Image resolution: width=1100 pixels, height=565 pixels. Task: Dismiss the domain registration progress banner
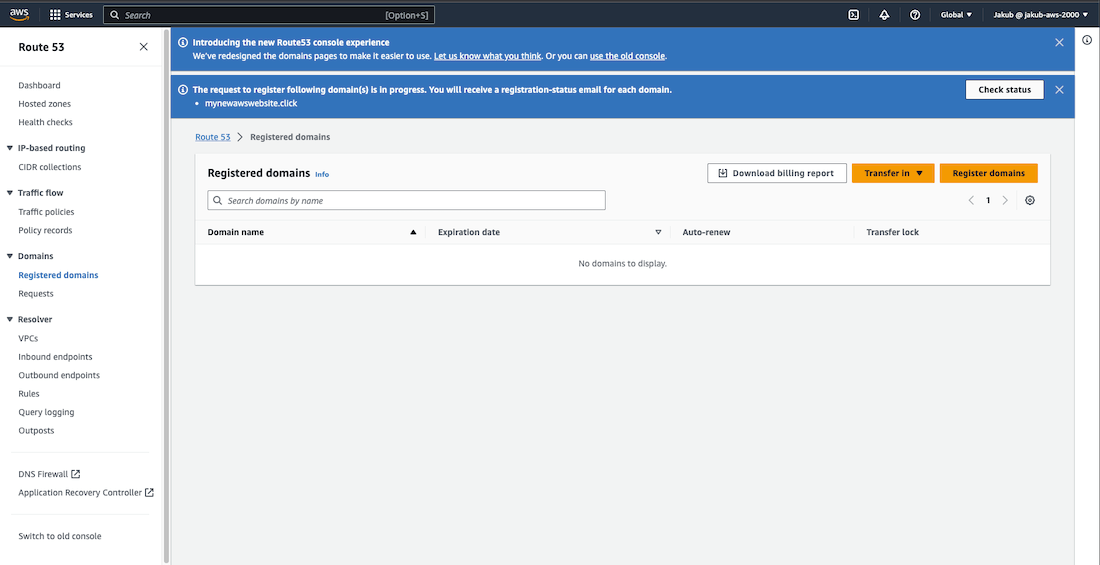click(x=1059, y=90)
